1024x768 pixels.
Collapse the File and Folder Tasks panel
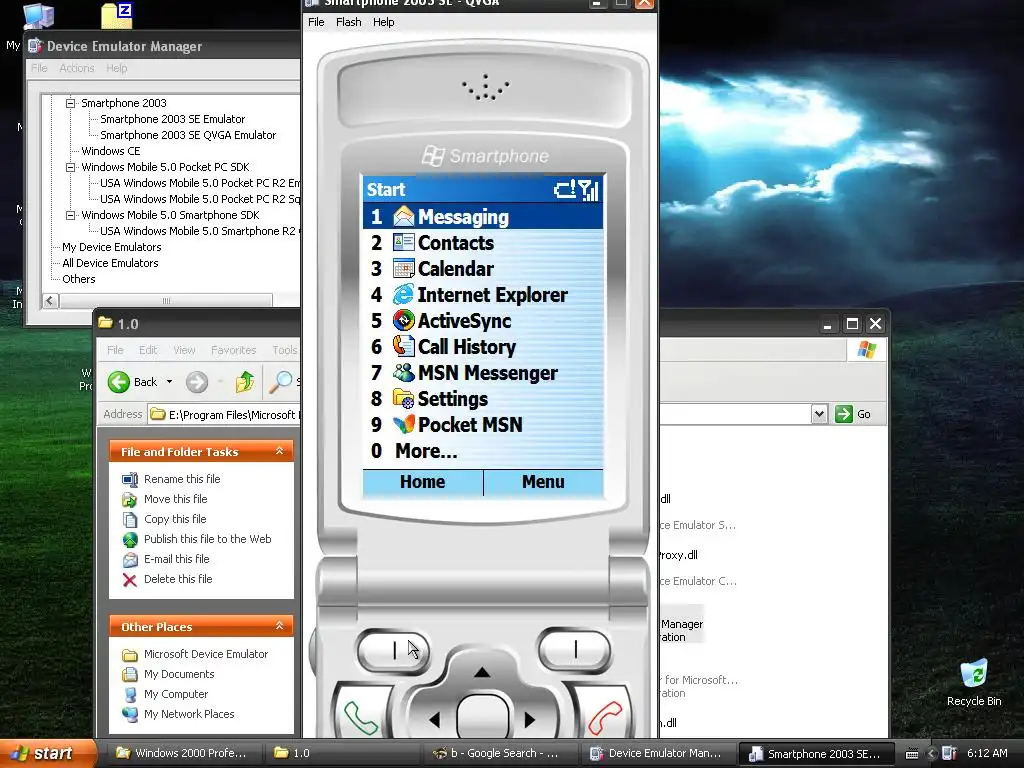pyautogui.click(x=280, y=451)
